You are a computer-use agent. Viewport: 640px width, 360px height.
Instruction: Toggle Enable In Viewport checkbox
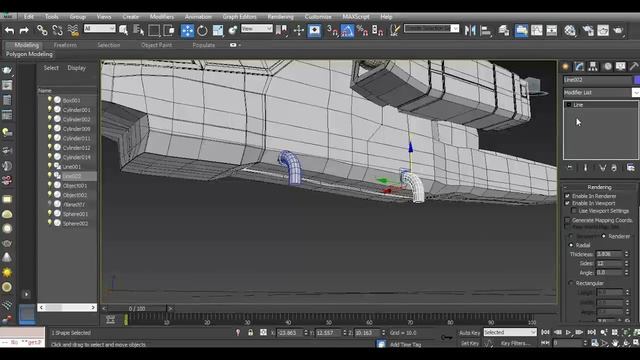567,203
